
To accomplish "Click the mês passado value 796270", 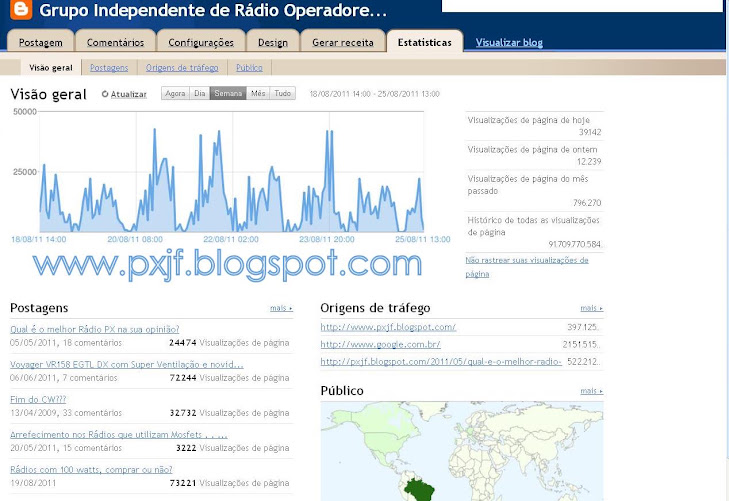I will pos(587,203).
